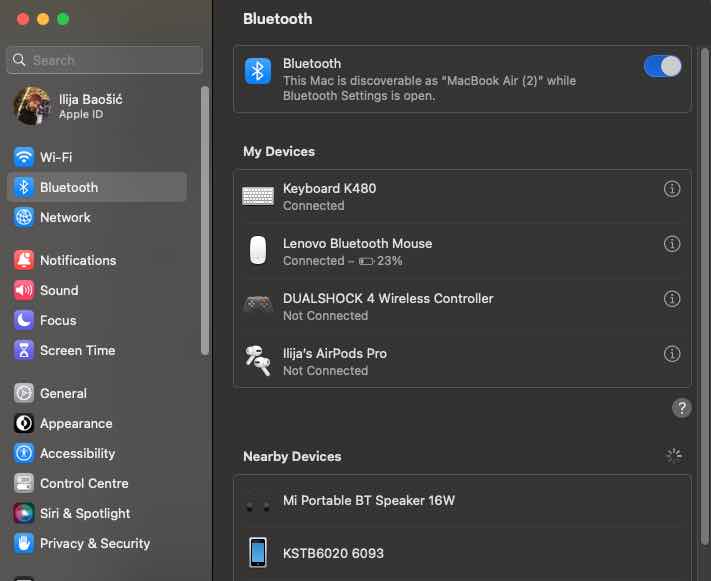711x581 pixels.
Task: Open info for Keyboard K480
Action: click(672, 189)
